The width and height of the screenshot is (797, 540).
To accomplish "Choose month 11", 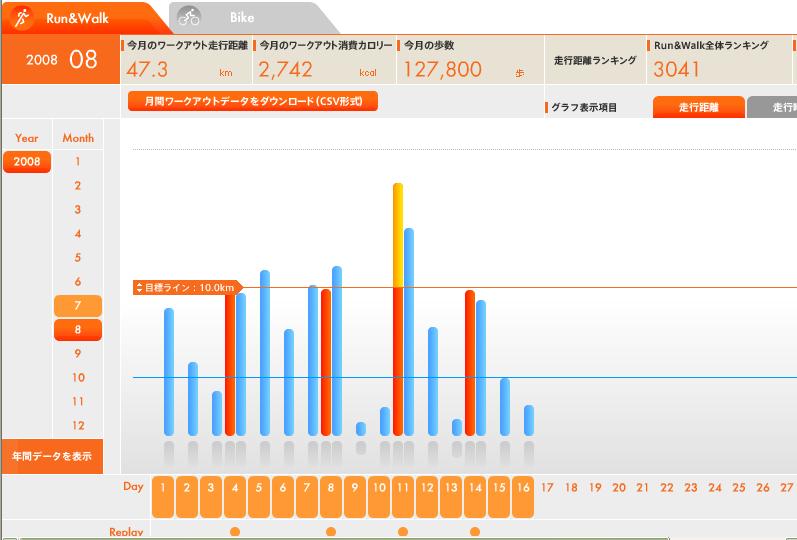I will (x=78, y=402).
